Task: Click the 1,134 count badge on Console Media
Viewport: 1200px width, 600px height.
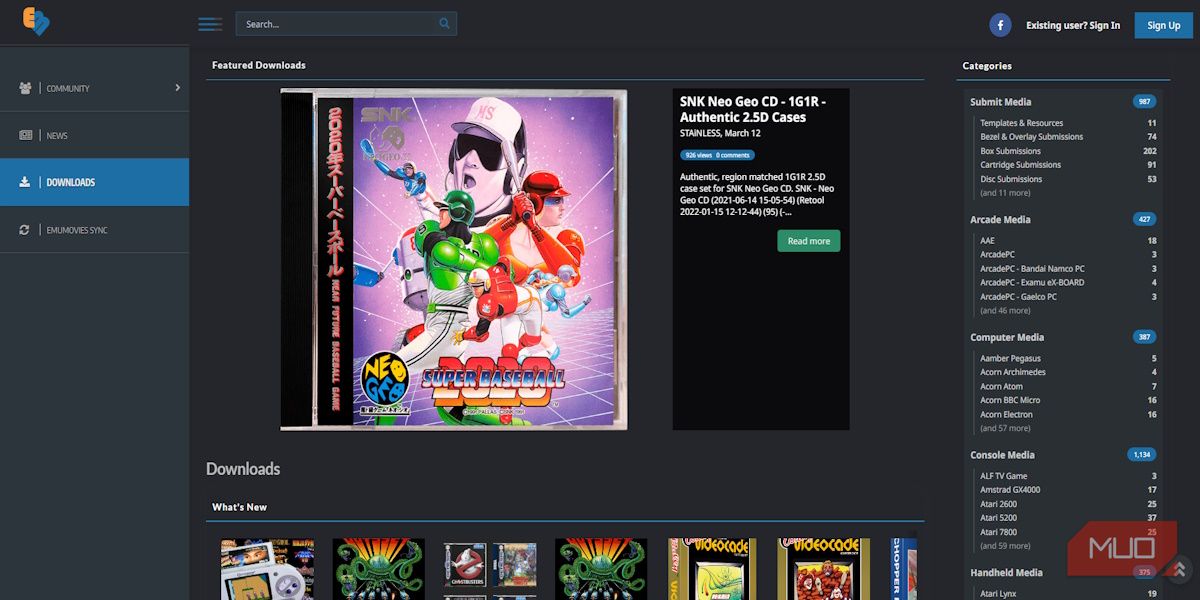Action: 1143,454
